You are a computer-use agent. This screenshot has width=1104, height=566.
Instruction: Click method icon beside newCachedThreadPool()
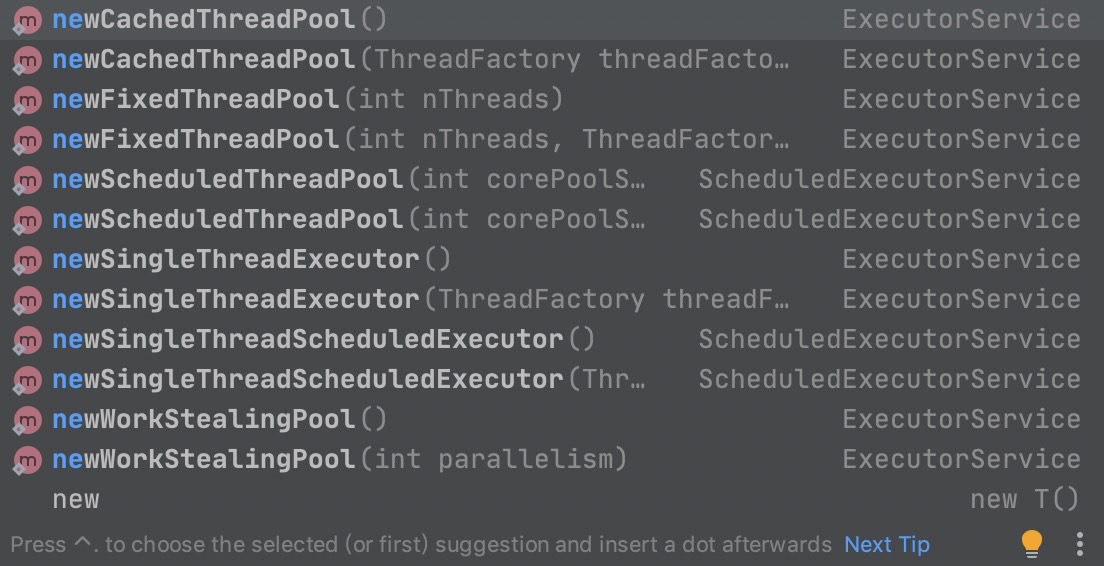coord(27,20)
